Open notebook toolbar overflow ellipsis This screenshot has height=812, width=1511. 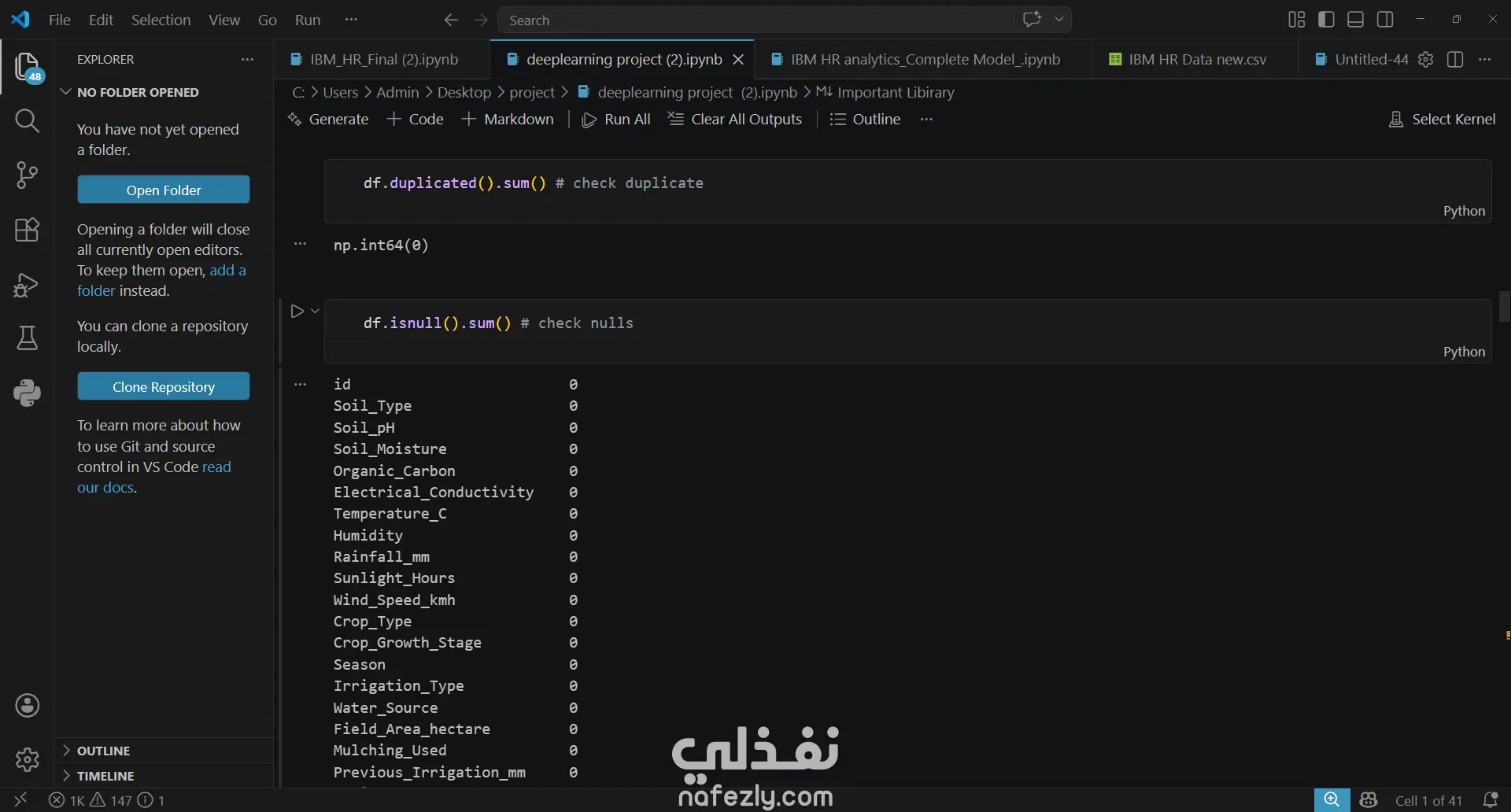(926, 120)
